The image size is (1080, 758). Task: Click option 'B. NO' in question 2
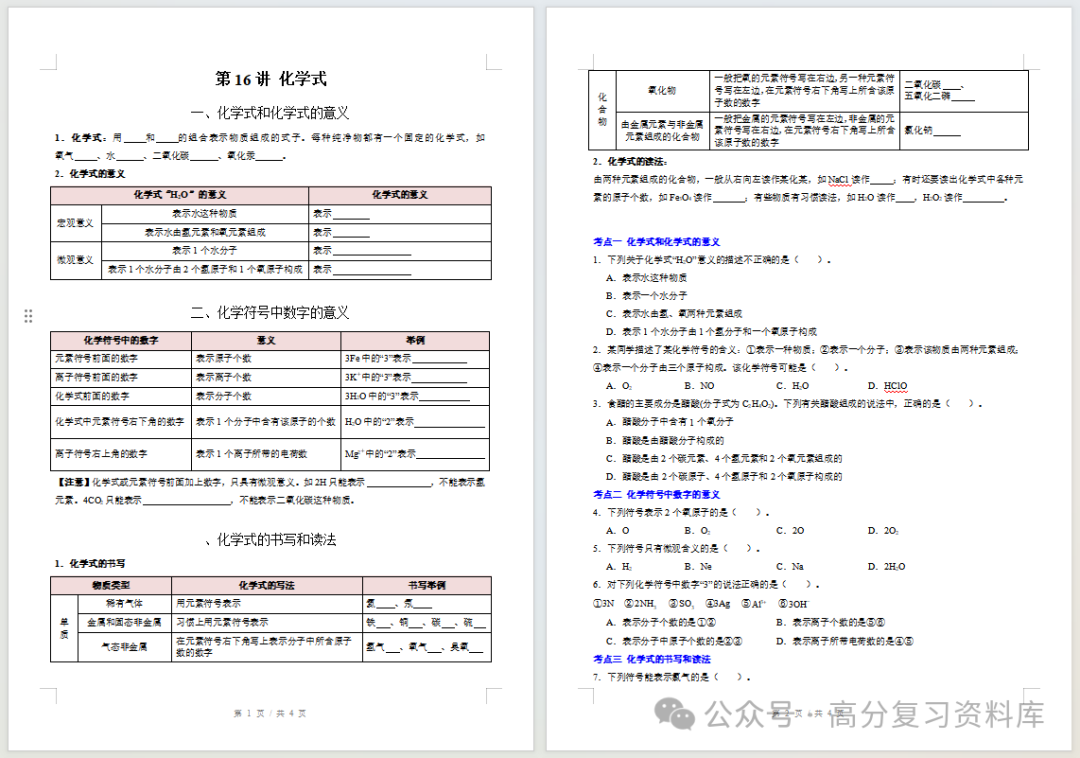(x=699, y=386)
